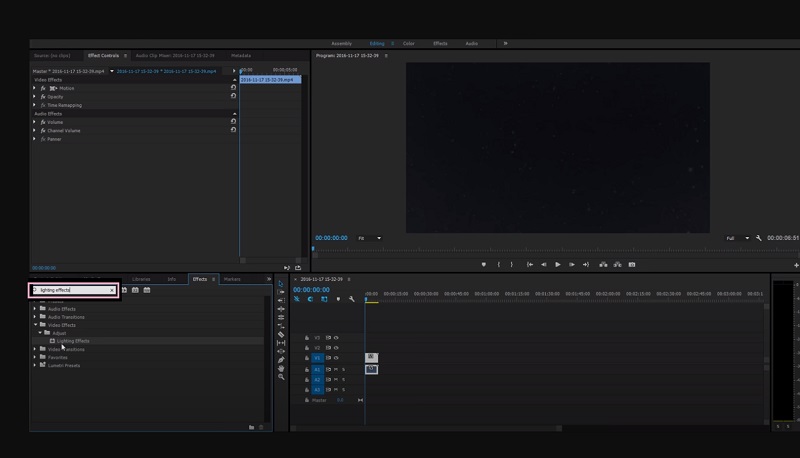This screenshot has width=800, height=458.
Task: Open Program Monitor settings wrench
Action: click(759, 238)
